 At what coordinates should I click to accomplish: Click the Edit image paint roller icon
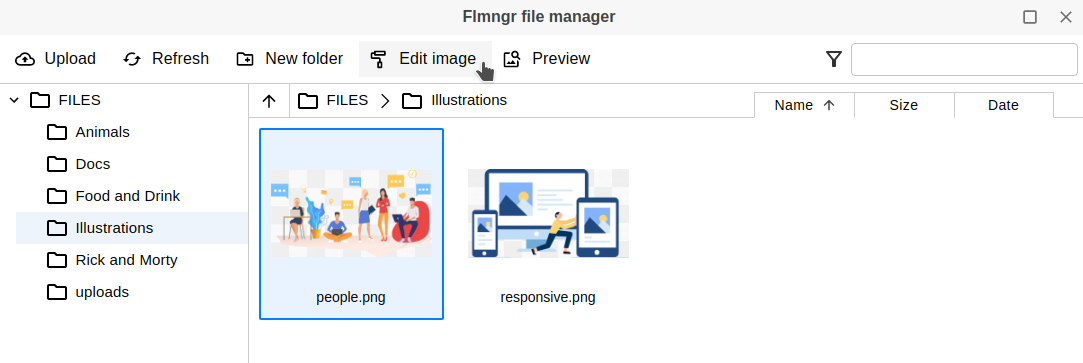pos(378,59)
